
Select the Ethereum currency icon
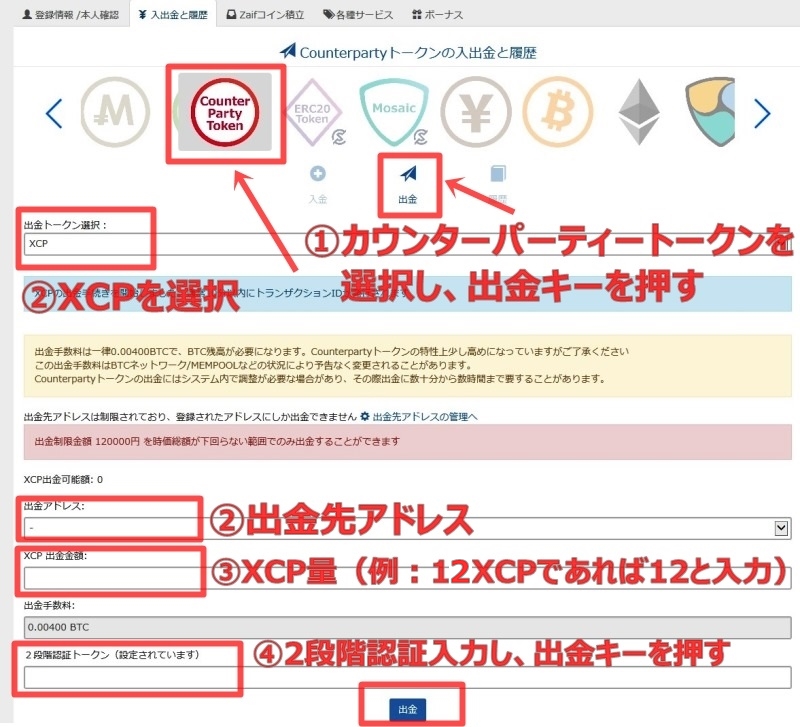(639, 112)
